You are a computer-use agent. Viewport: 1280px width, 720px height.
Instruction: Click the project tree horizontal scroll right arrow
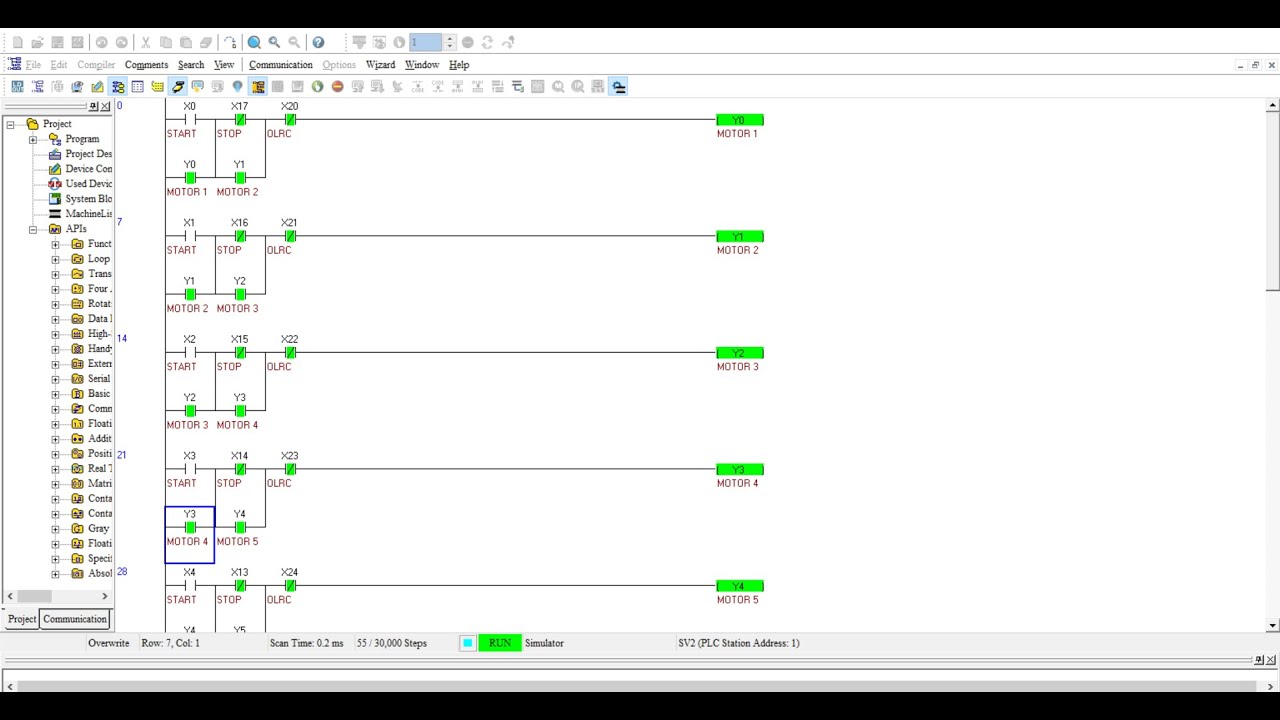(x=104, y=596)
